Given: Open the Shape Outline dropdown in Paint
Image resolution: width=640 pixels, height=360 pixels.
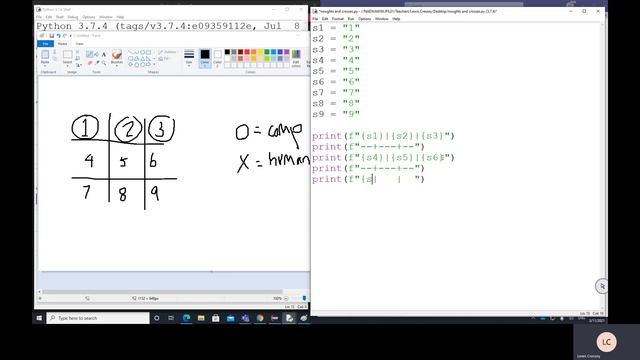Looking at the screenshot, I should [167, 52].
